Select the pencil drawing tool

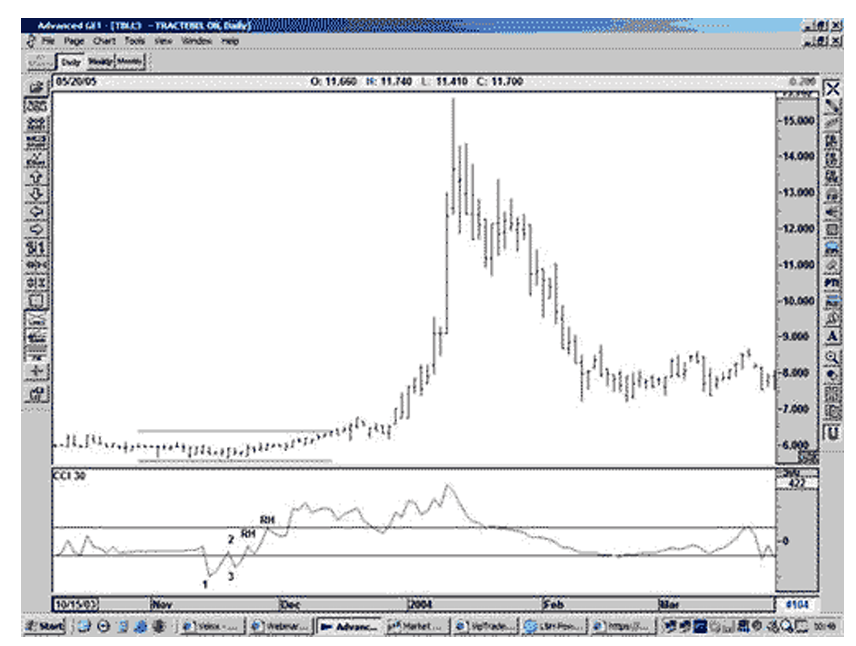click(832, 106)
